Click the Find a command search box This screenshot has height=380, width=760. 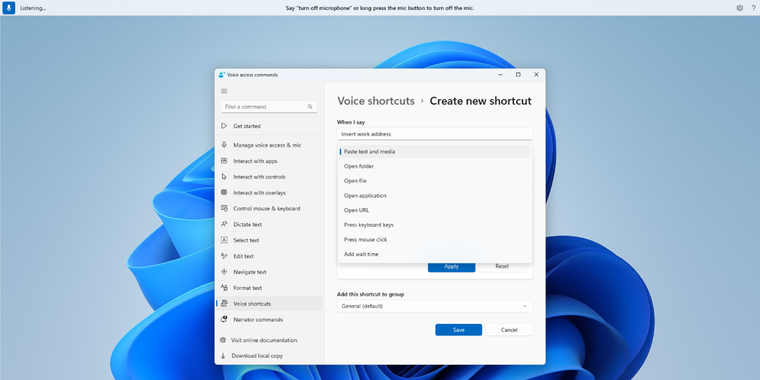[269, 107]
